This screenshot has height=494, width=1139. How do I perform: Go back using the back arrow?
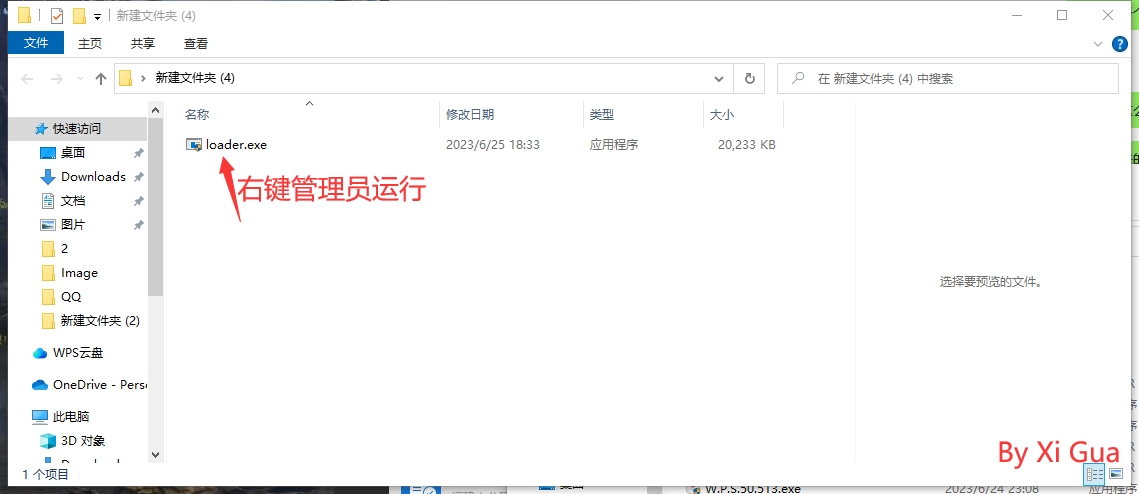(27, 79)
